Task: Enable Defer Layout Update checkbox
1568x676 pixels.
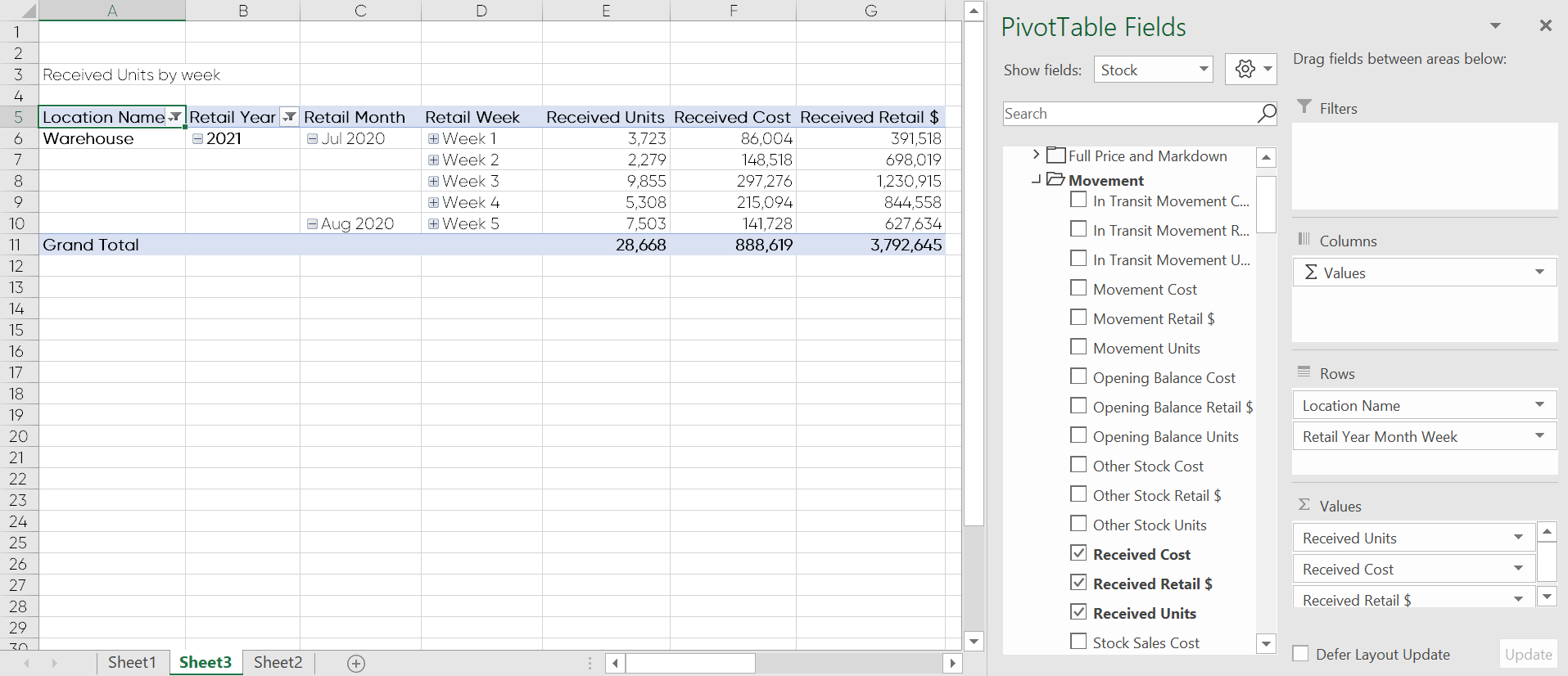Action: 1300,654
